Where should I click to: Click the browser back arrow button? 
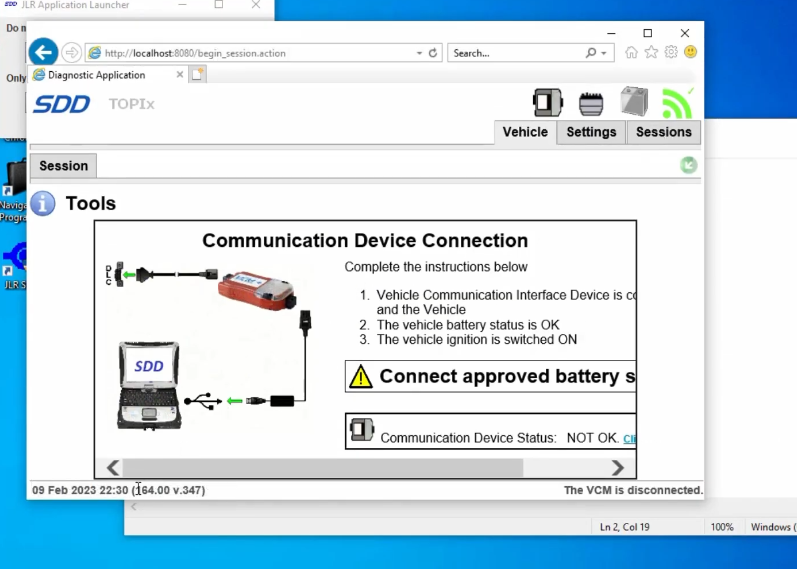[x=43, y=52]
